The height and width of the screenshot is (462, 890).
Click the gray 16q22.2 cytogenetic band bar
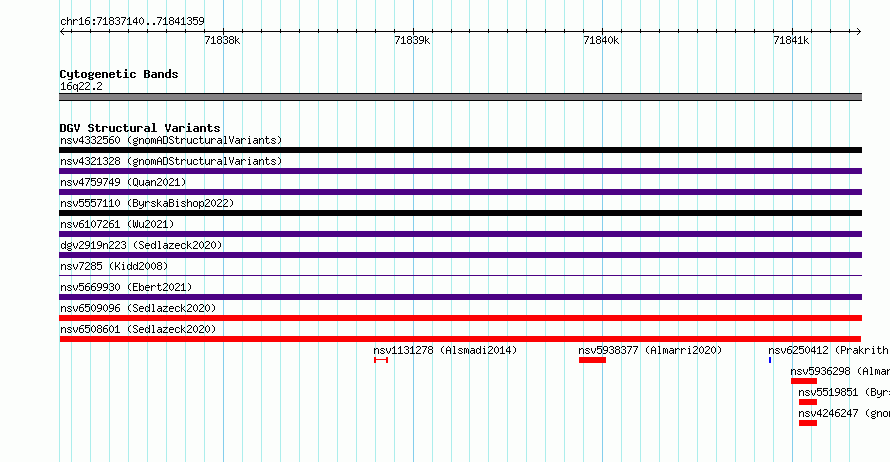coord(460,97)
